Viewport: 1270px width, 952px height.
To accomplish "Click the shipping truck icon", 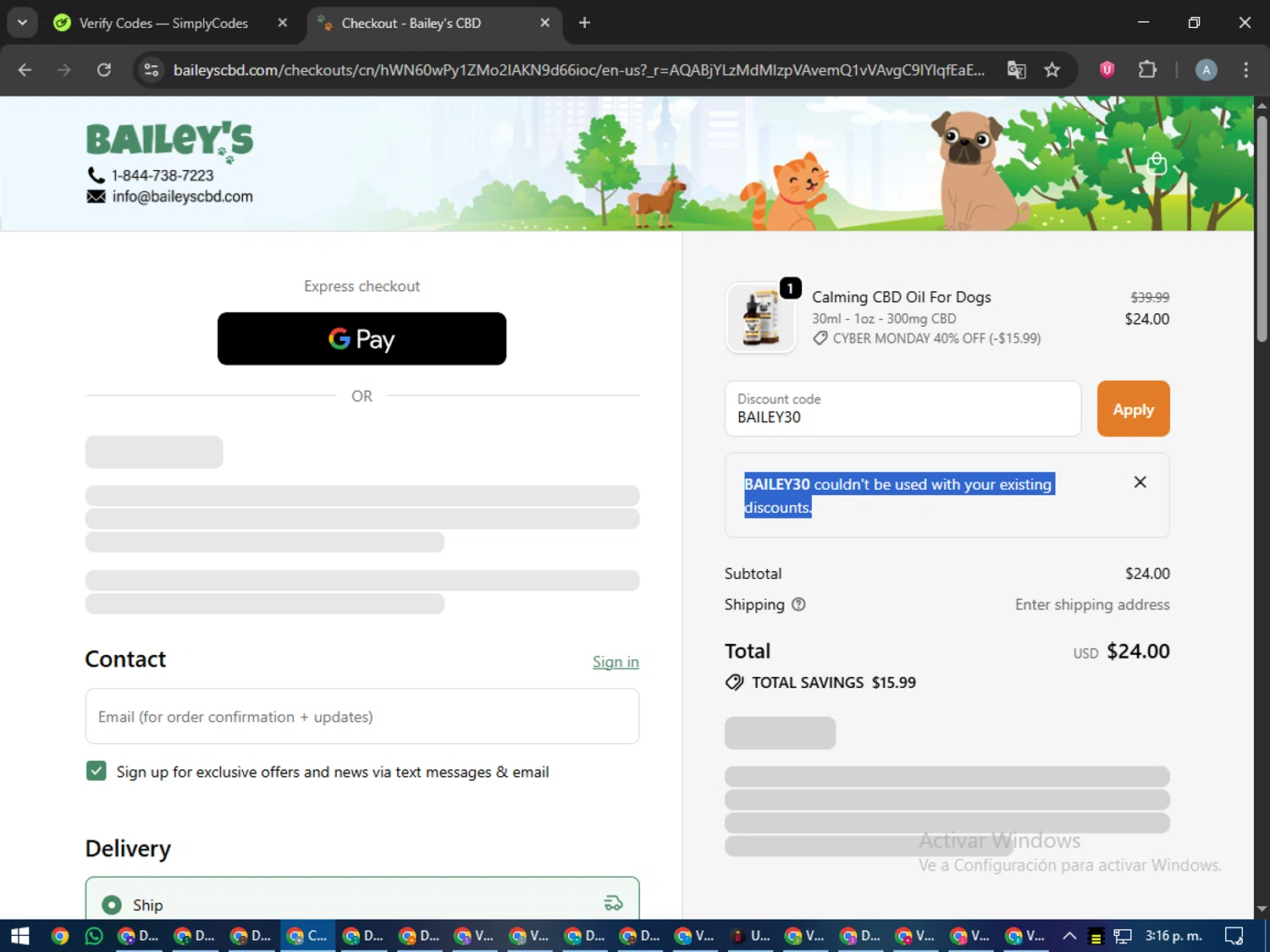I will click(613, 904).
